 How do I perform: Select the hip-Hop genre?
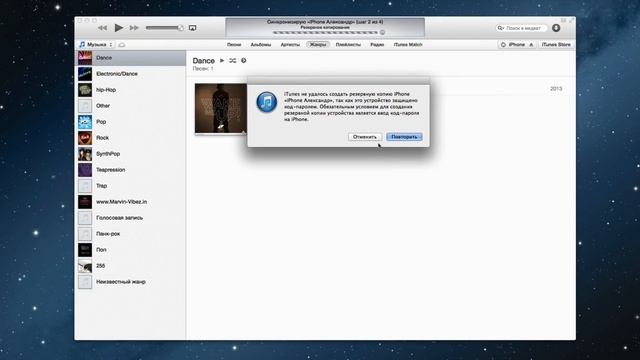(x=131, y=90)
